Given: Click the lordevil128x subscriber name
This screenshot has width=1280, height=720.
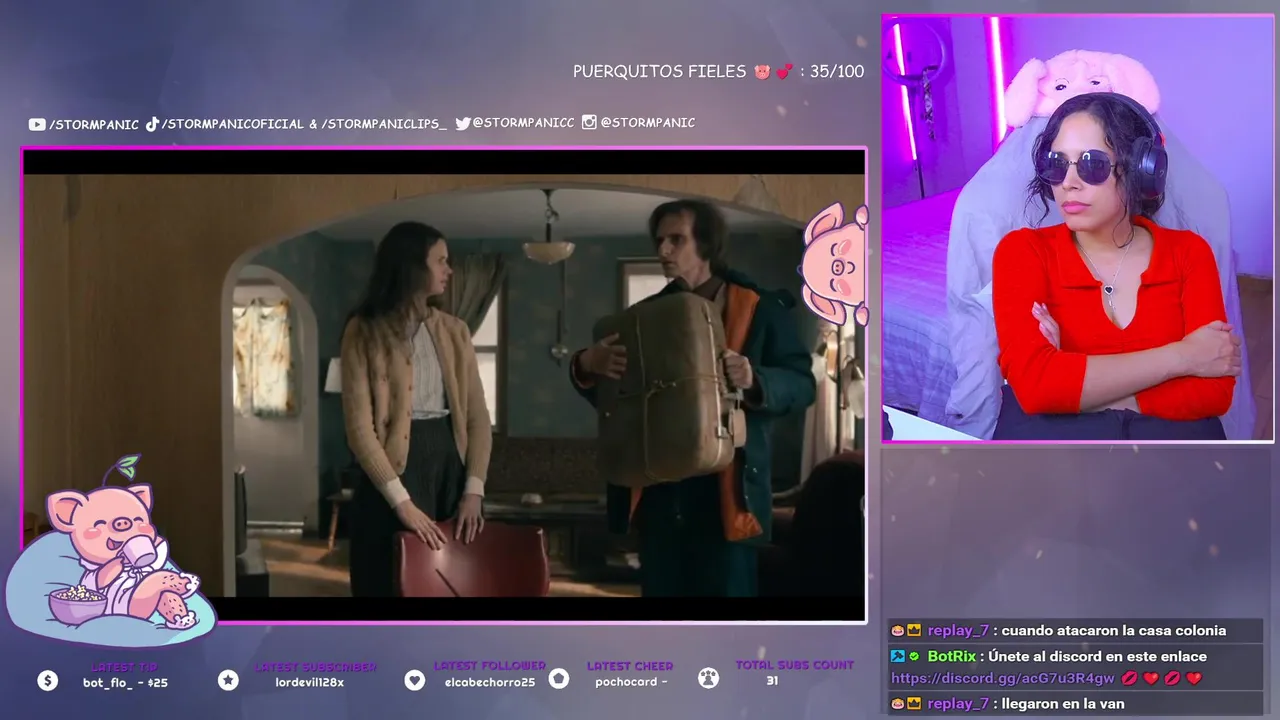Looking at the screenshot, I should tap(310, 683).
